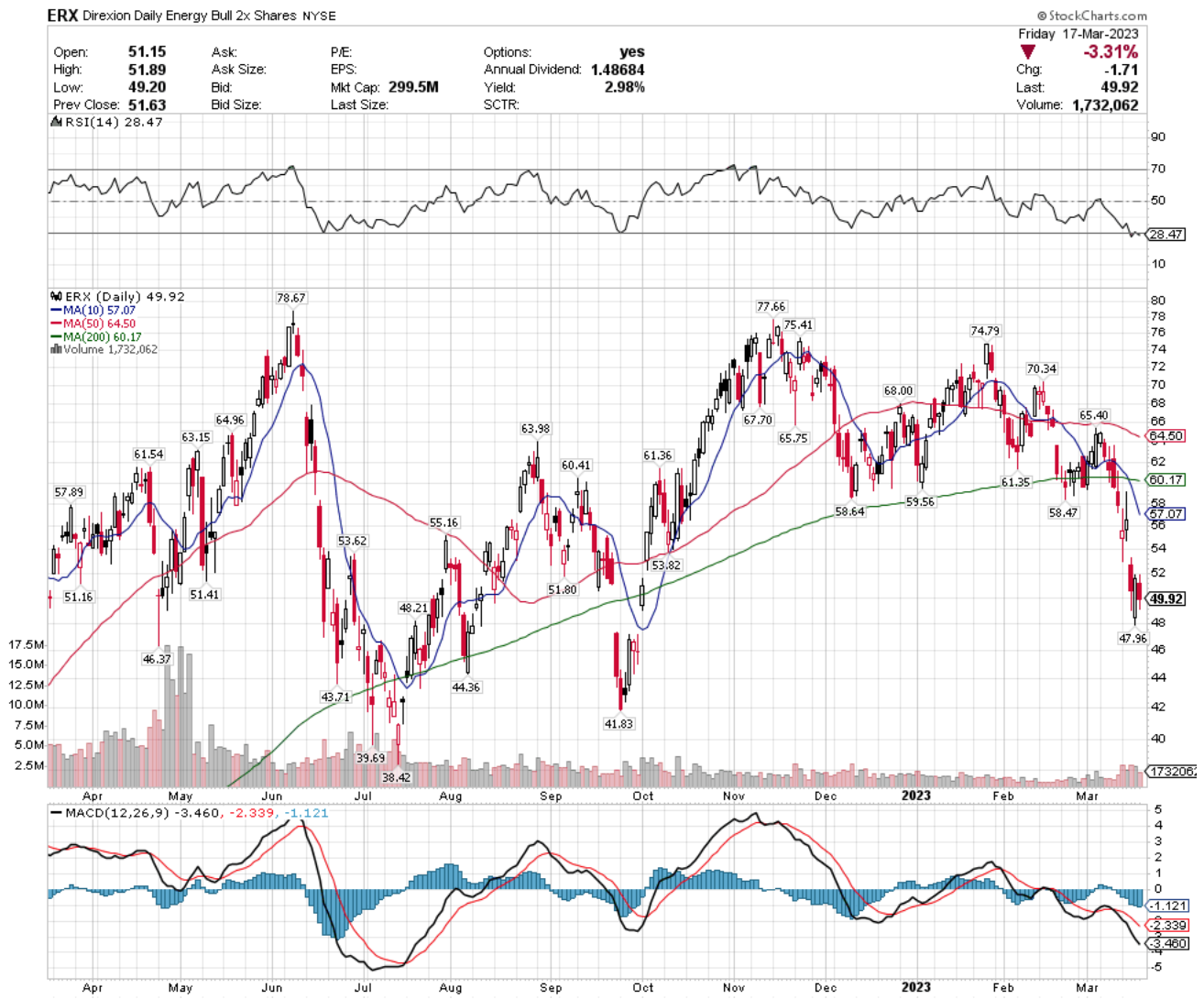Click the 64.96 price label
Screen dimensions: 1204x999
pos(230,420)
